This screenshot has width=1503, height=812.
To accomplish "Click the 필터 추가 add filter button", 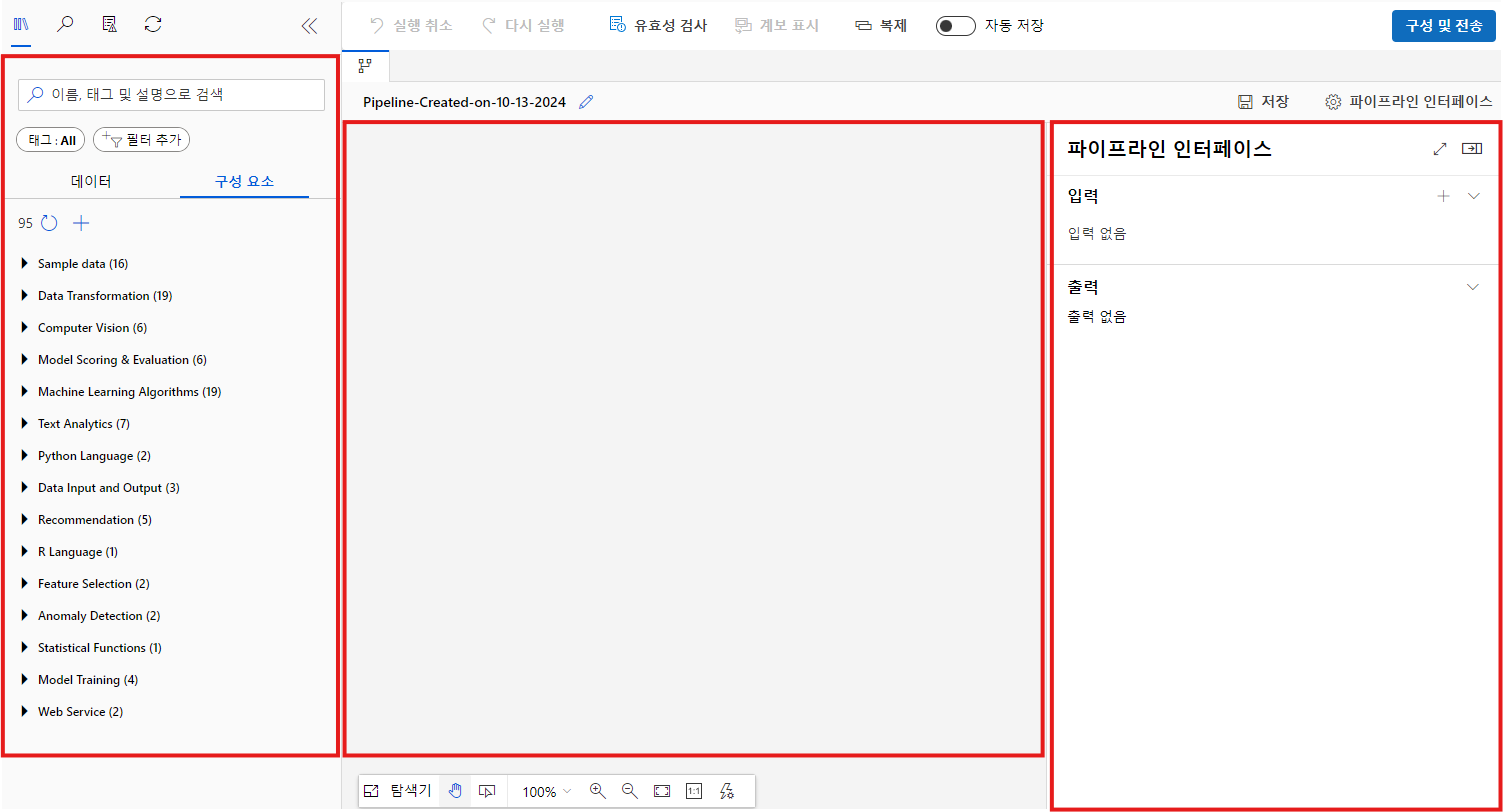I will 142,140.
